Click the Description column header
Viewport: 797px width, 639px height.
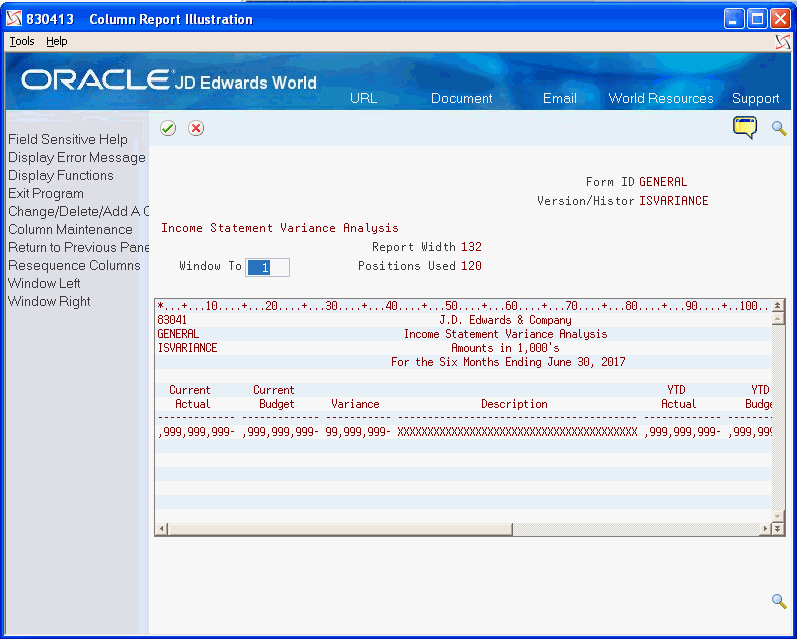pyautogui.click(x=514, y=404)
